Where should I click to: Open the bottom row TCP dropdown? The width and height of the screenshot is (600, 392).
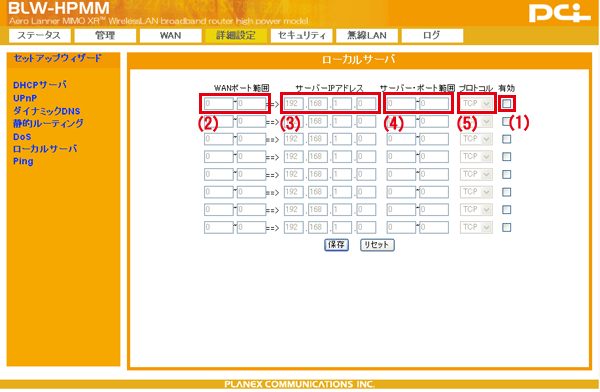point(476,227)
